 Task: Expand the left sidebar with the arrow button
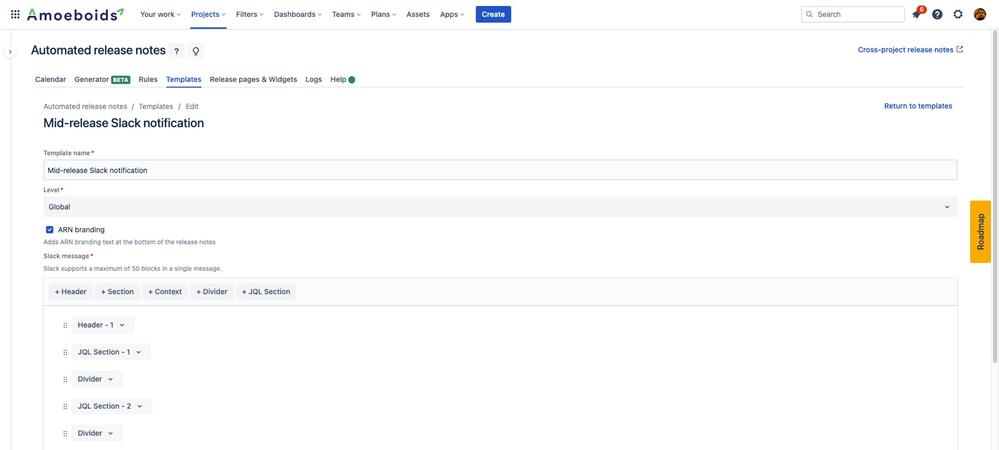10,51
